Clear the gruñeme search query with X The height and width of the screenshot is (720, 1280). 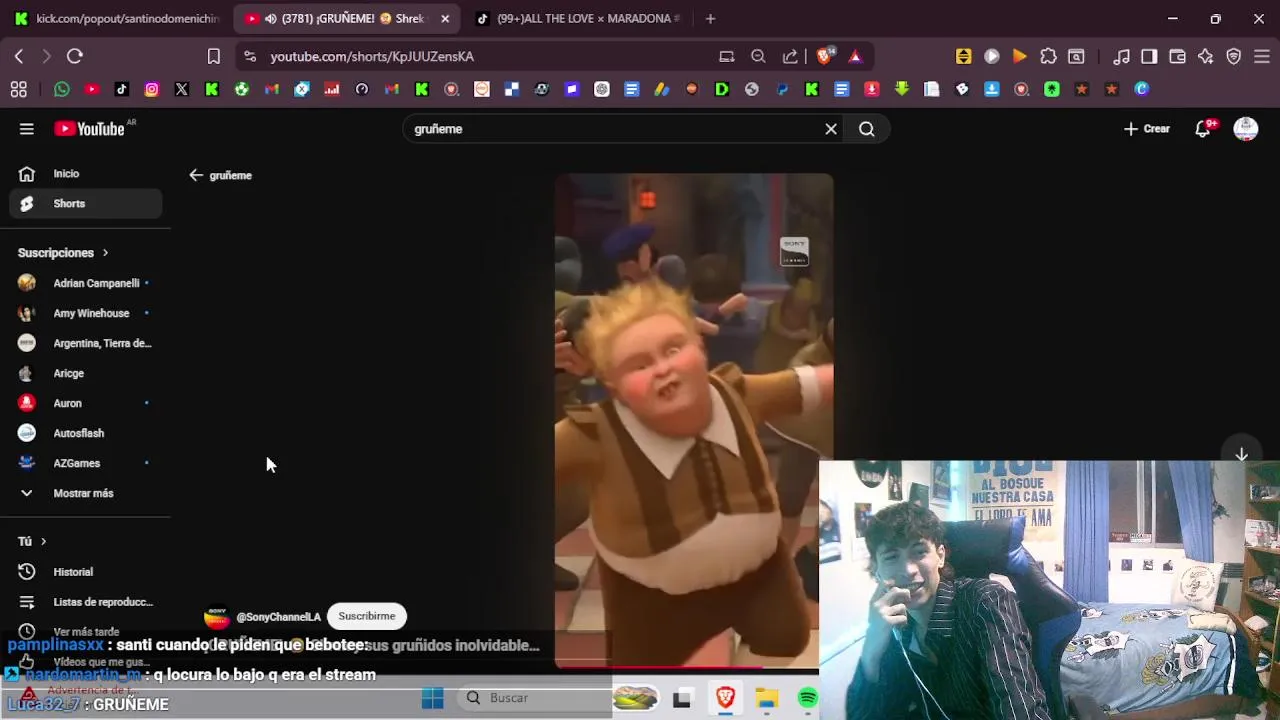click(831, 129)
